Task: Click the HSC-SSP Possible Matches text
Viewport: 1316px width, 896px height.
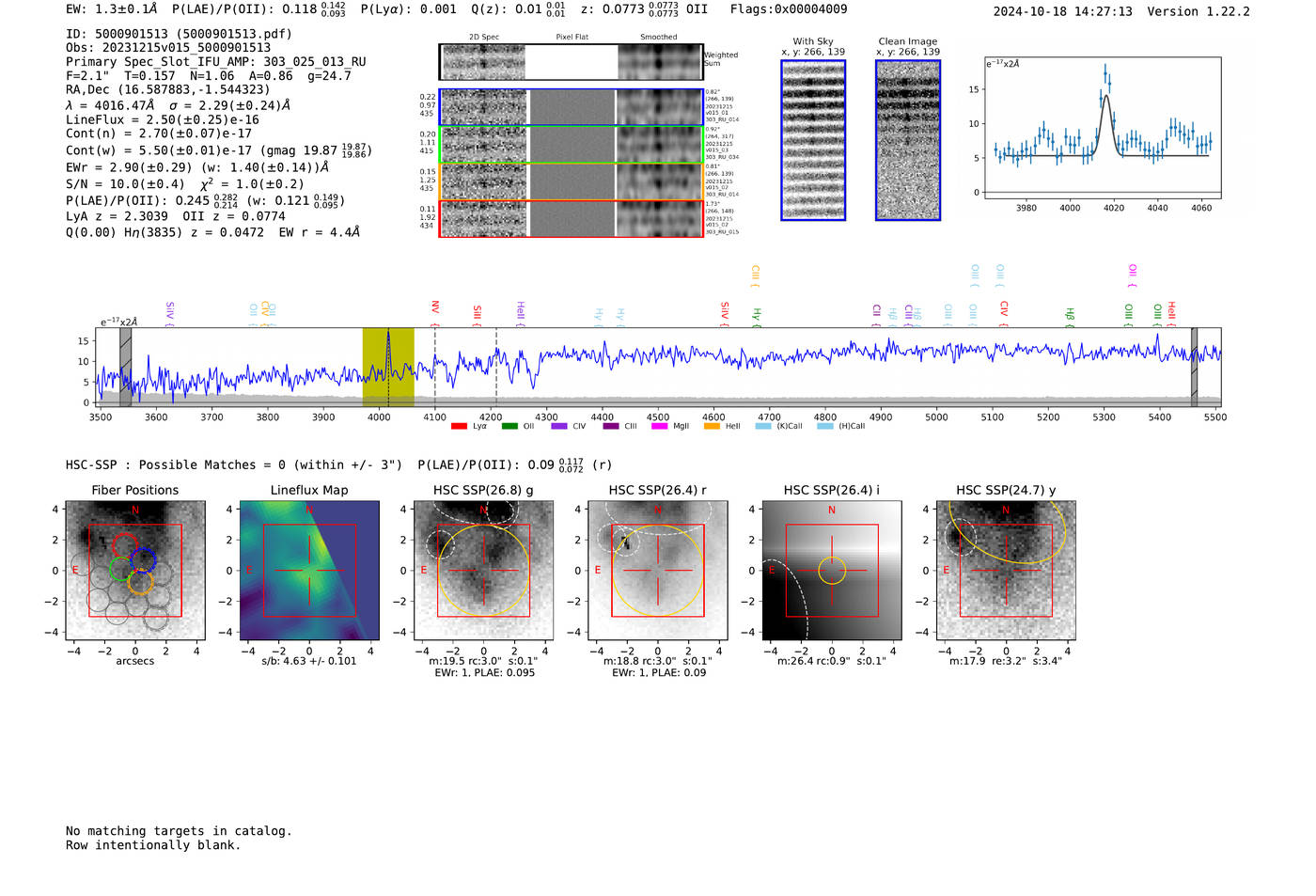Action: [x=234, y=464]
